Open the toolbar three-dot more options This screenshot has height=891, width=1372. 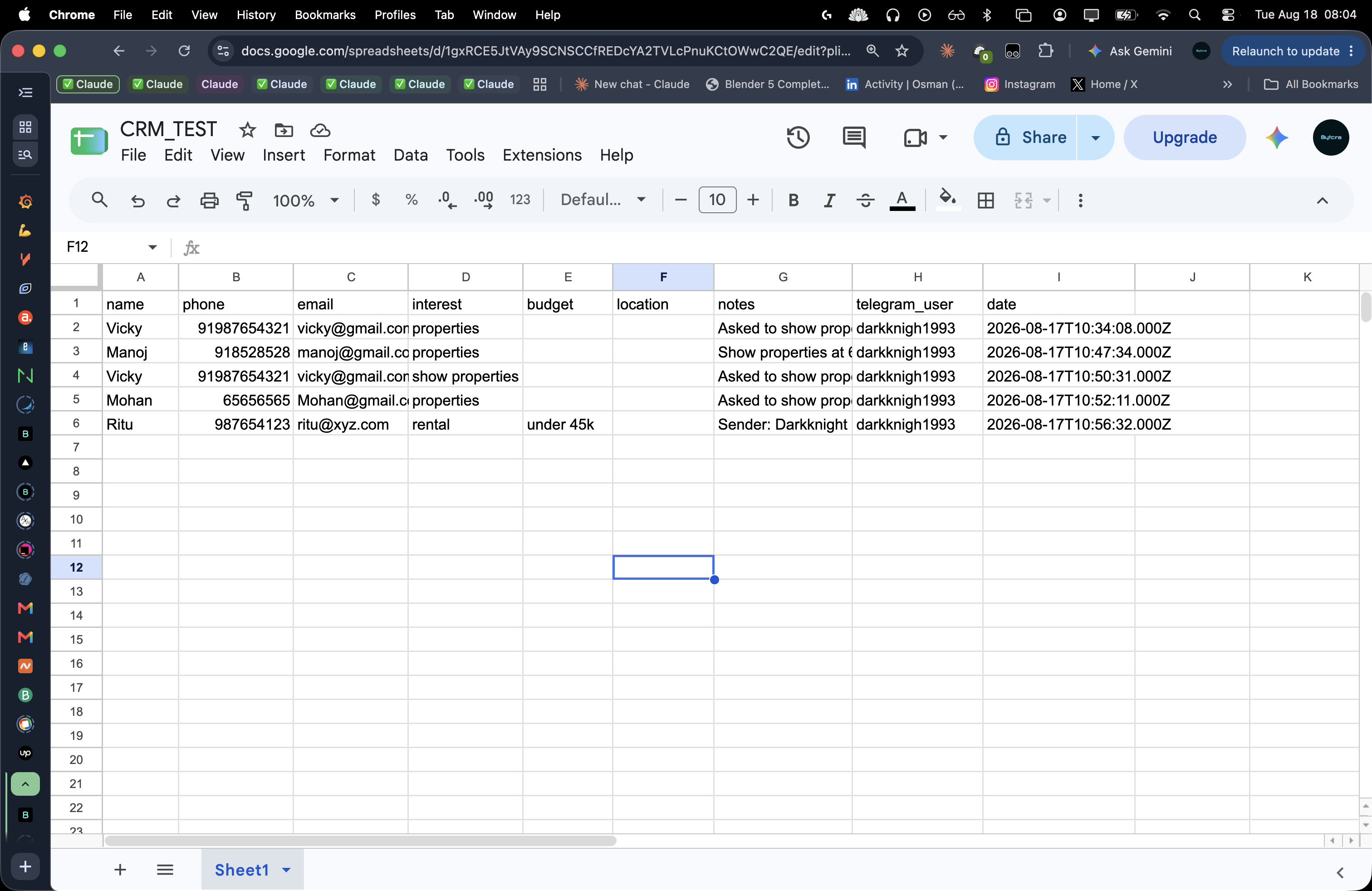pyautogui.click(x=1080, y=200)
